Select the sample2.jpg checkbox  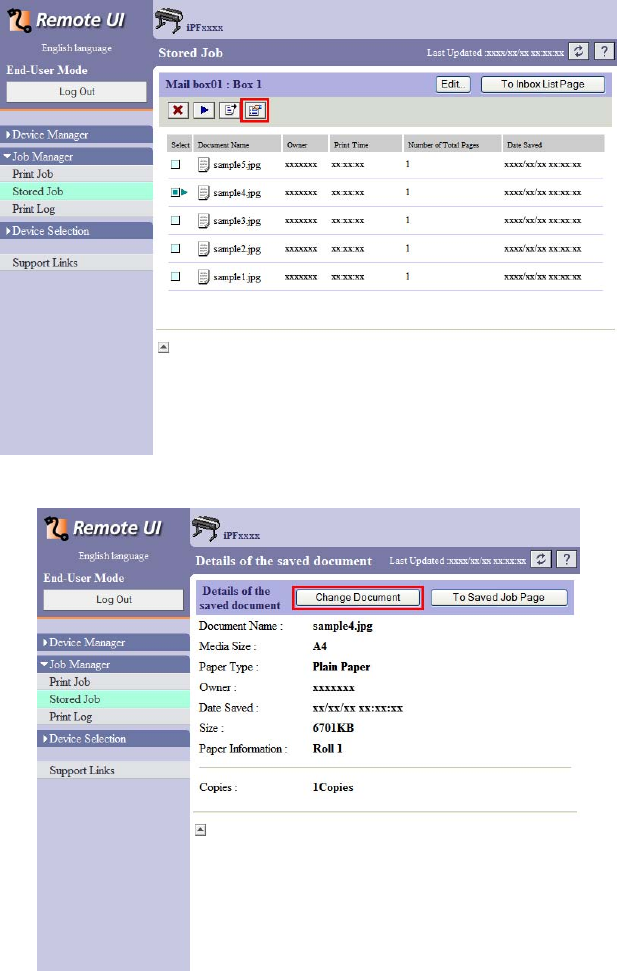pos(175,248)
